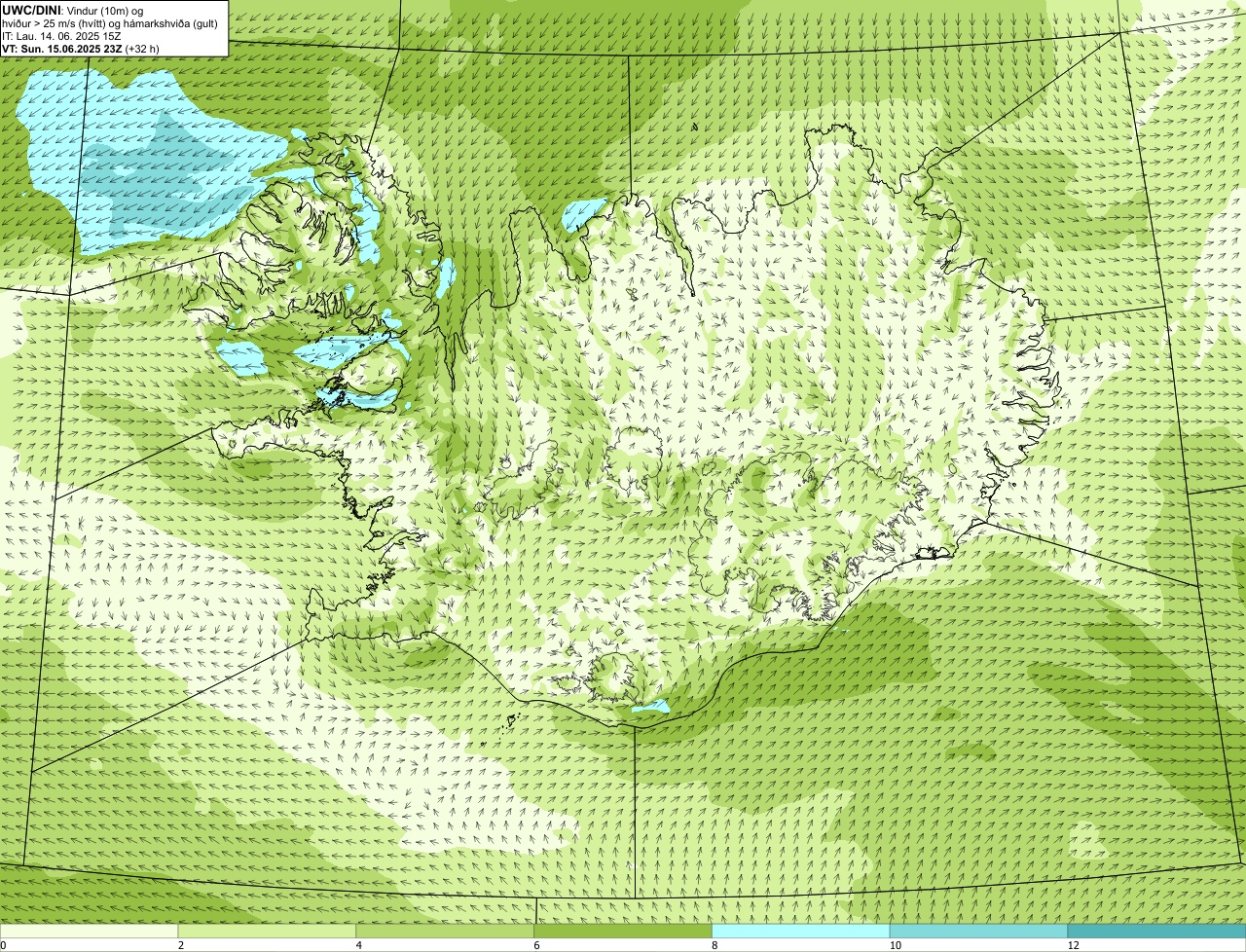This screenshot has height=952, width=1246.
Task: Click the medium green 4–6 legend swatch
Action: click(x=445, y=932)
